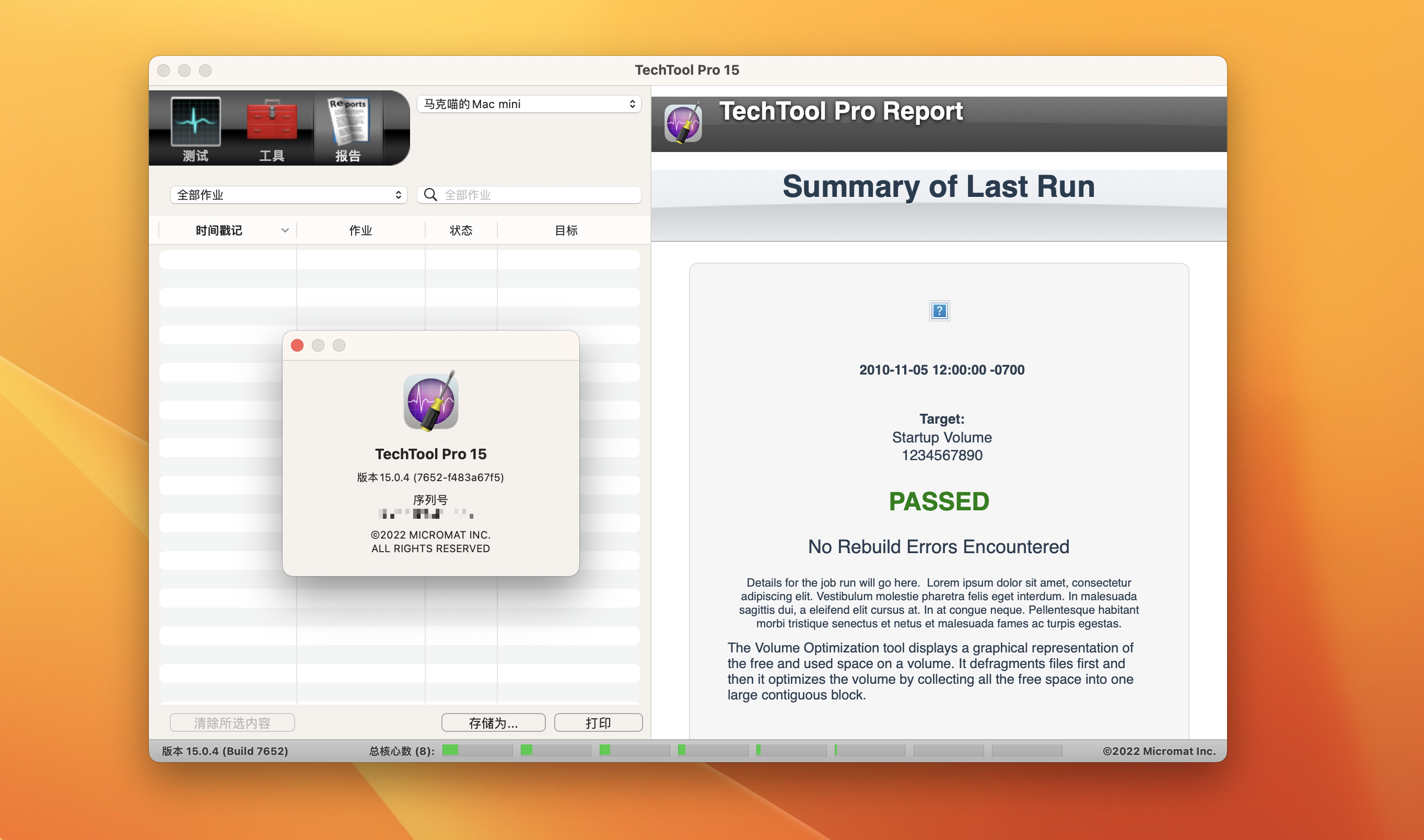Sort by the 作业 column header
Image resolution: width=1424 pixels, height=840 pixels.
(x=360, y=230)
